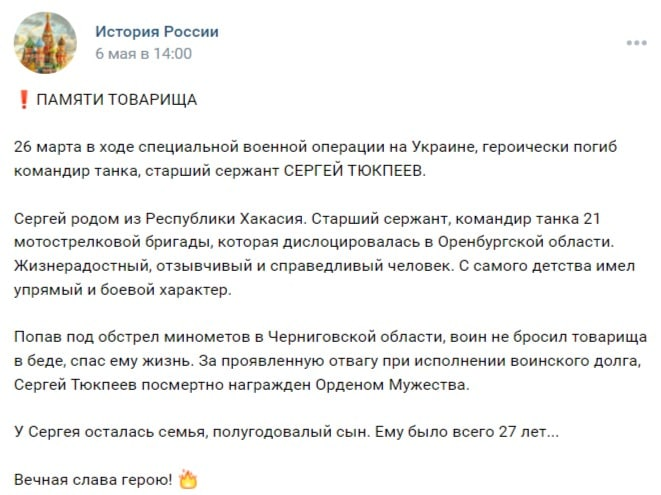The height and width of the screenshot is (495, 661).
Task: Click "26 марта" at the paragraph start
Action: tap(48, 147)
